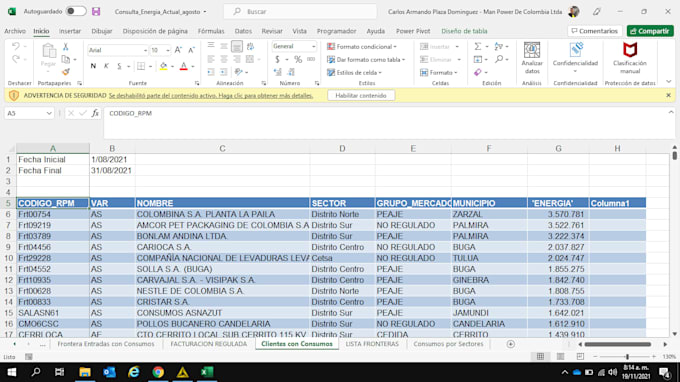Screen dimensions: 680x382
Task: Select column C header
Action: (x=222, y=148)
